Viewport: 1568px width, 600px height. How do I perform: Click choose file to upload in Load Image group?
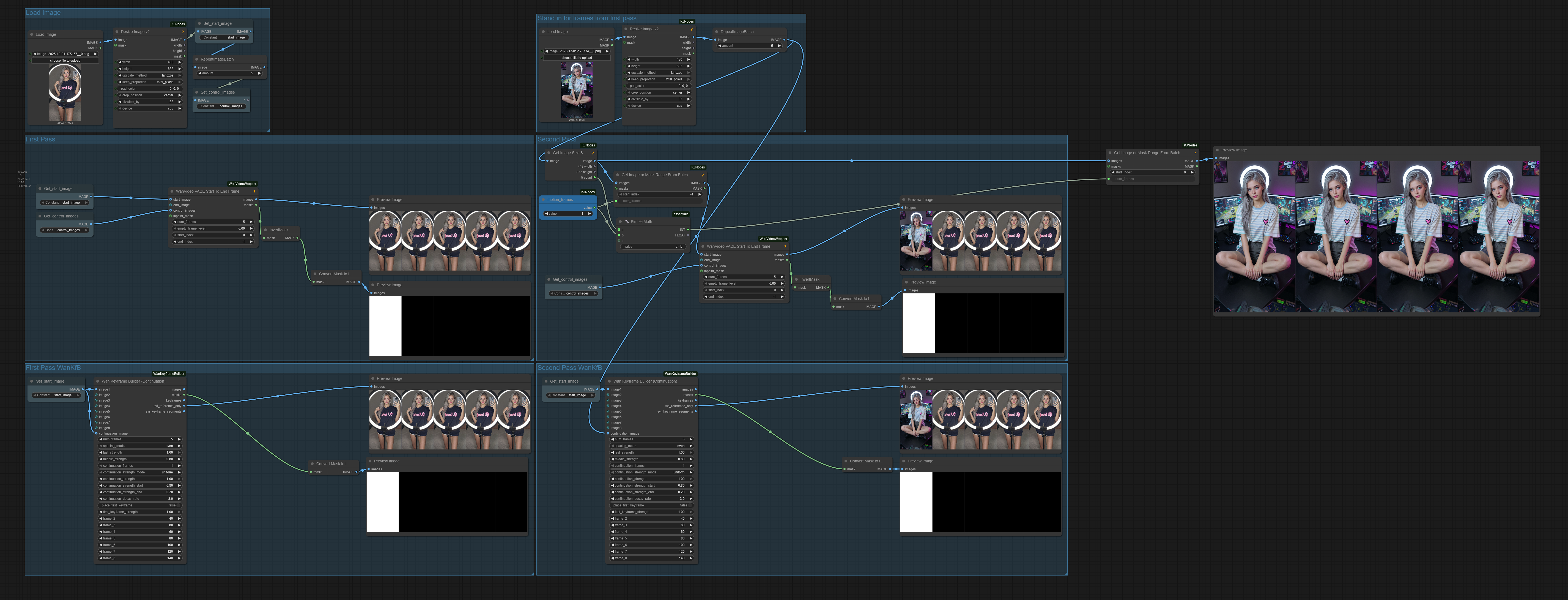point(65,60)
